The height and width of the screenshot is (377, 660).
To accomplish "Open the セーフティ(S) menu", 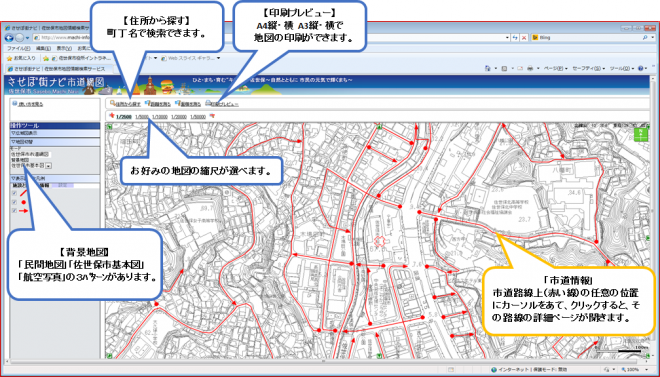I will (588, 68).
